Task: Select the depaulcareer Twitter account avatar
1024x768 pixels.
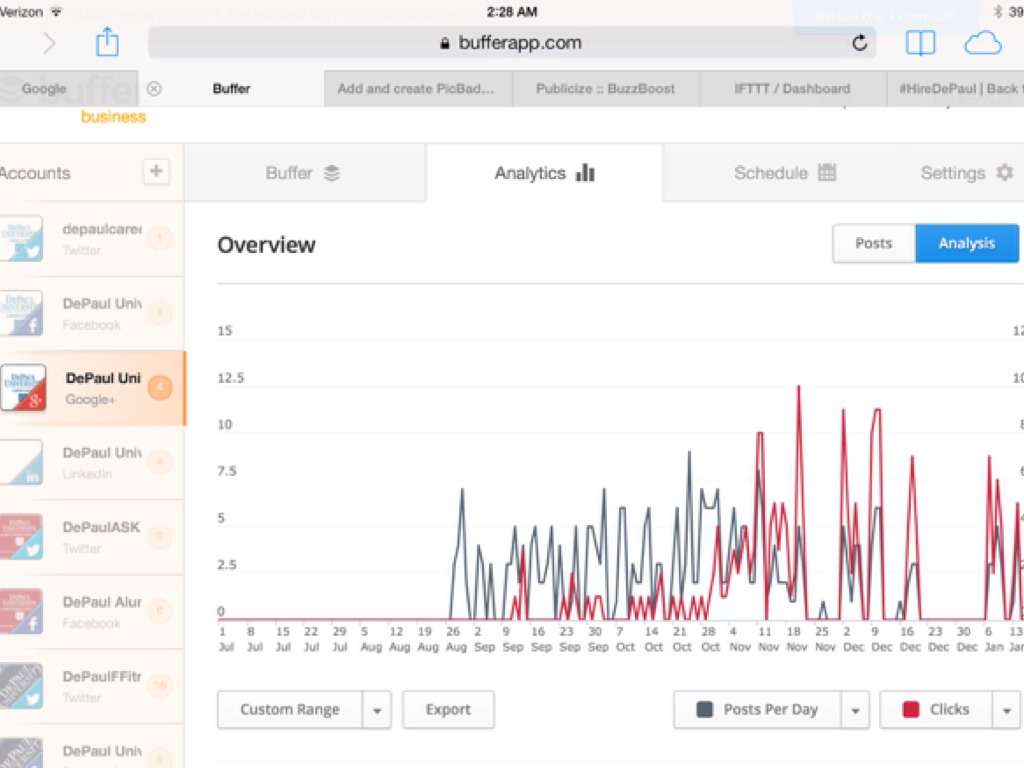Action: [x=22, y=239]
